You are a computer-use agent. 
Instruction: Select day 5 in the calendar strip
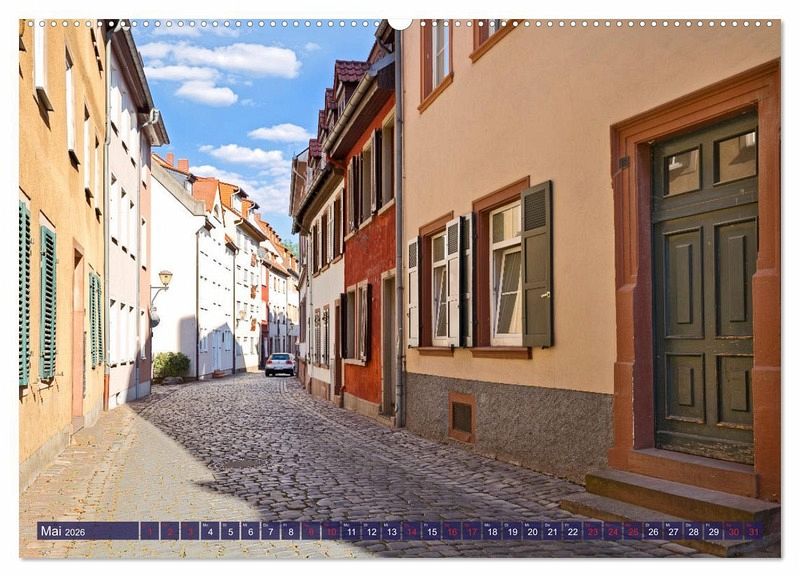pyautogui.click(x=230, y=531)
